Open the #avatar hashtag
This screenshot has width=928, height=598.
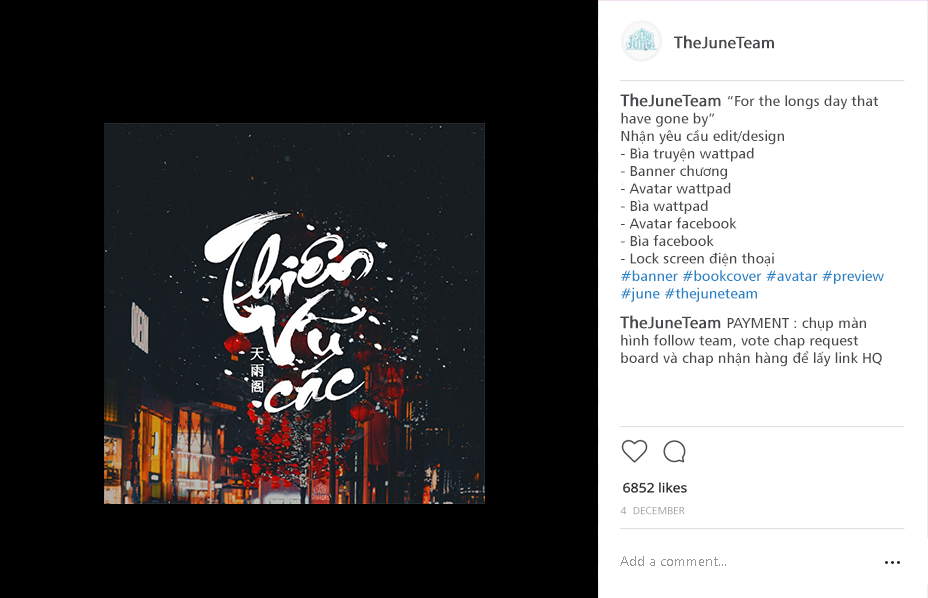tap(791, 276)
